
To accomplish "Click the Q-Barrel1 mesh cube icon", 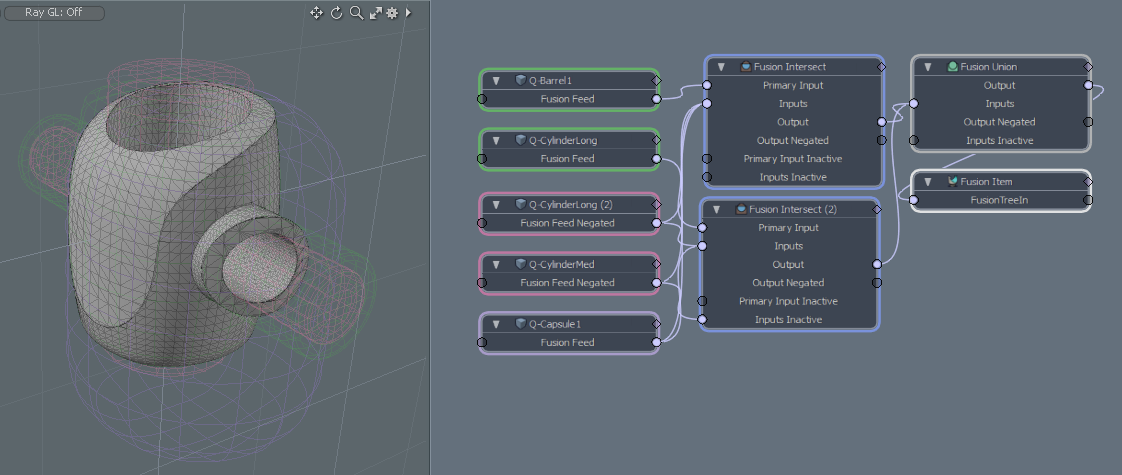I will pyautogui.click(x=521, y=80).
